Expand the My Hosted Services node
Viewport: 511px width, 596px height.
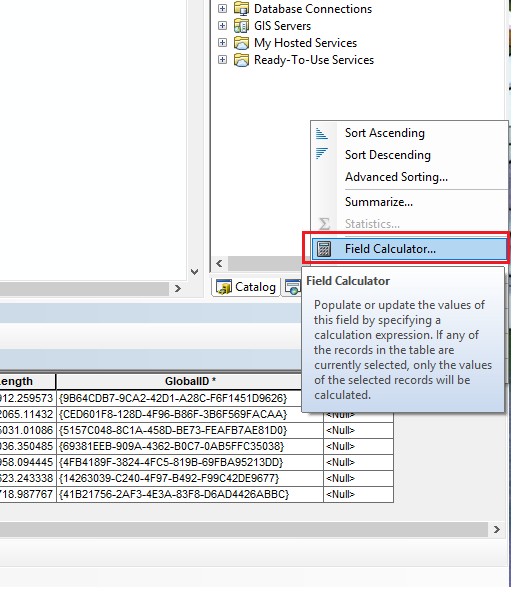222,43
